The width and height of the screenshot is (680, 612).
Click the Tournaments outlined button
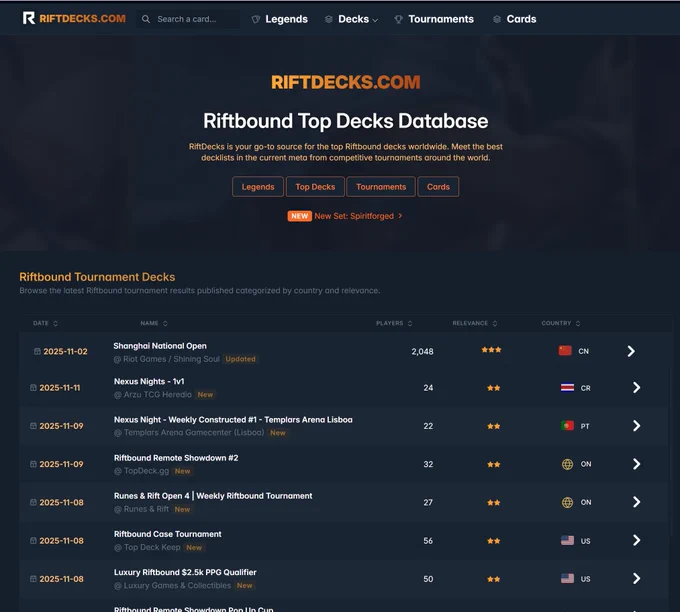(x=381, y=187)
